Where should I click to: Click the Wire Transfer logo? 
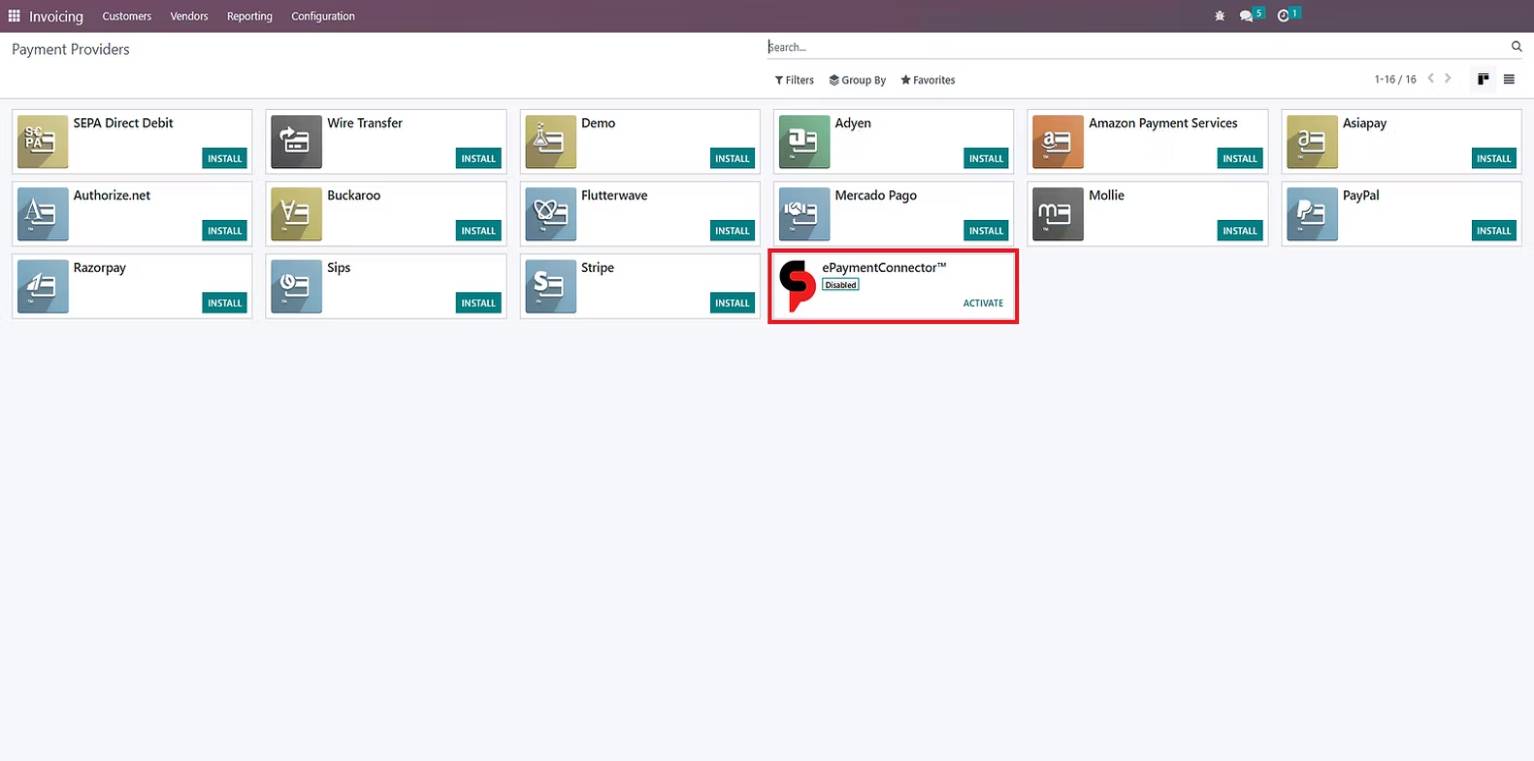pos(296,142)
